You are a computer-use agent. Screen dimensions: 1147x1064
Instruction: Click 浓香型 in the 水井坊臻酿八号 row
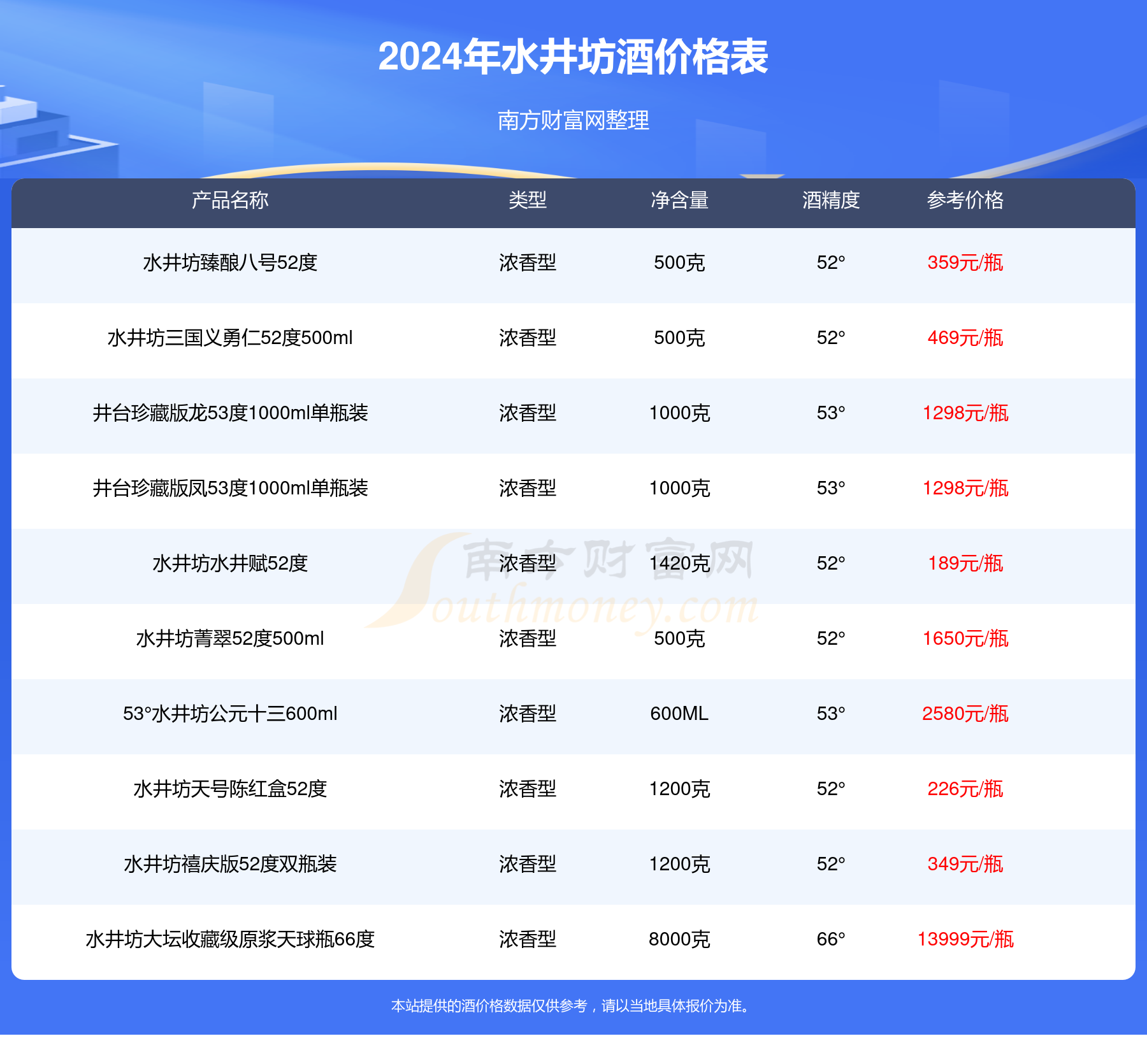(528, 262)
